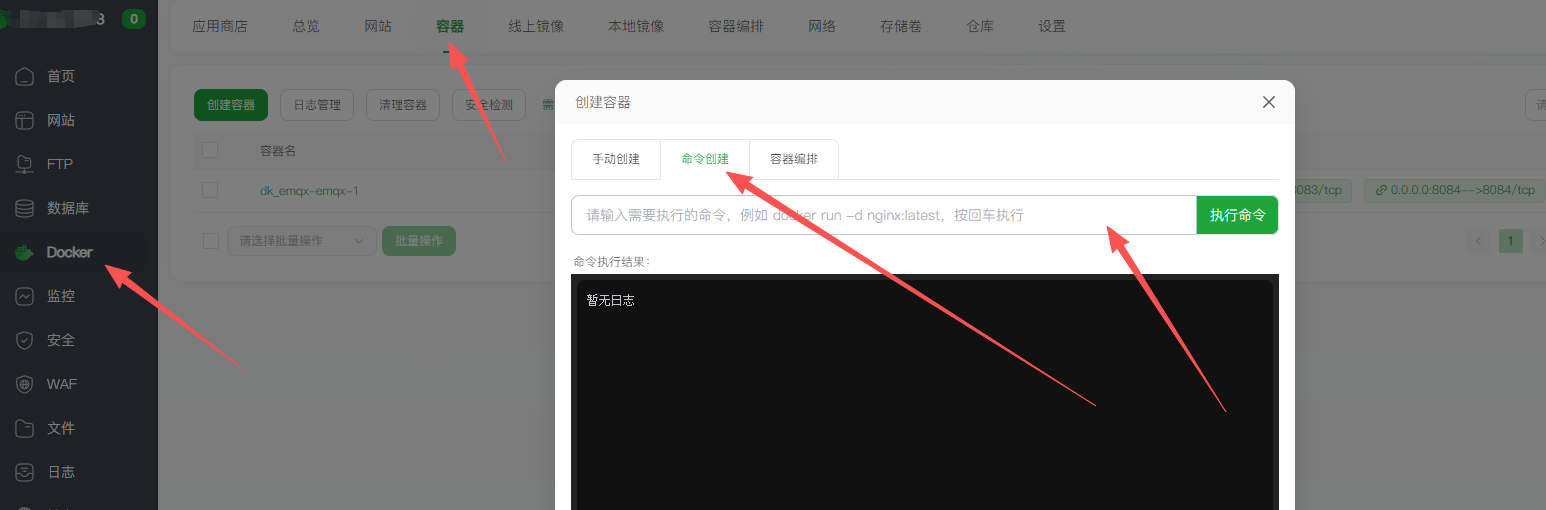
Task: Click green 创建容器 button
Action: coord(231,105)
